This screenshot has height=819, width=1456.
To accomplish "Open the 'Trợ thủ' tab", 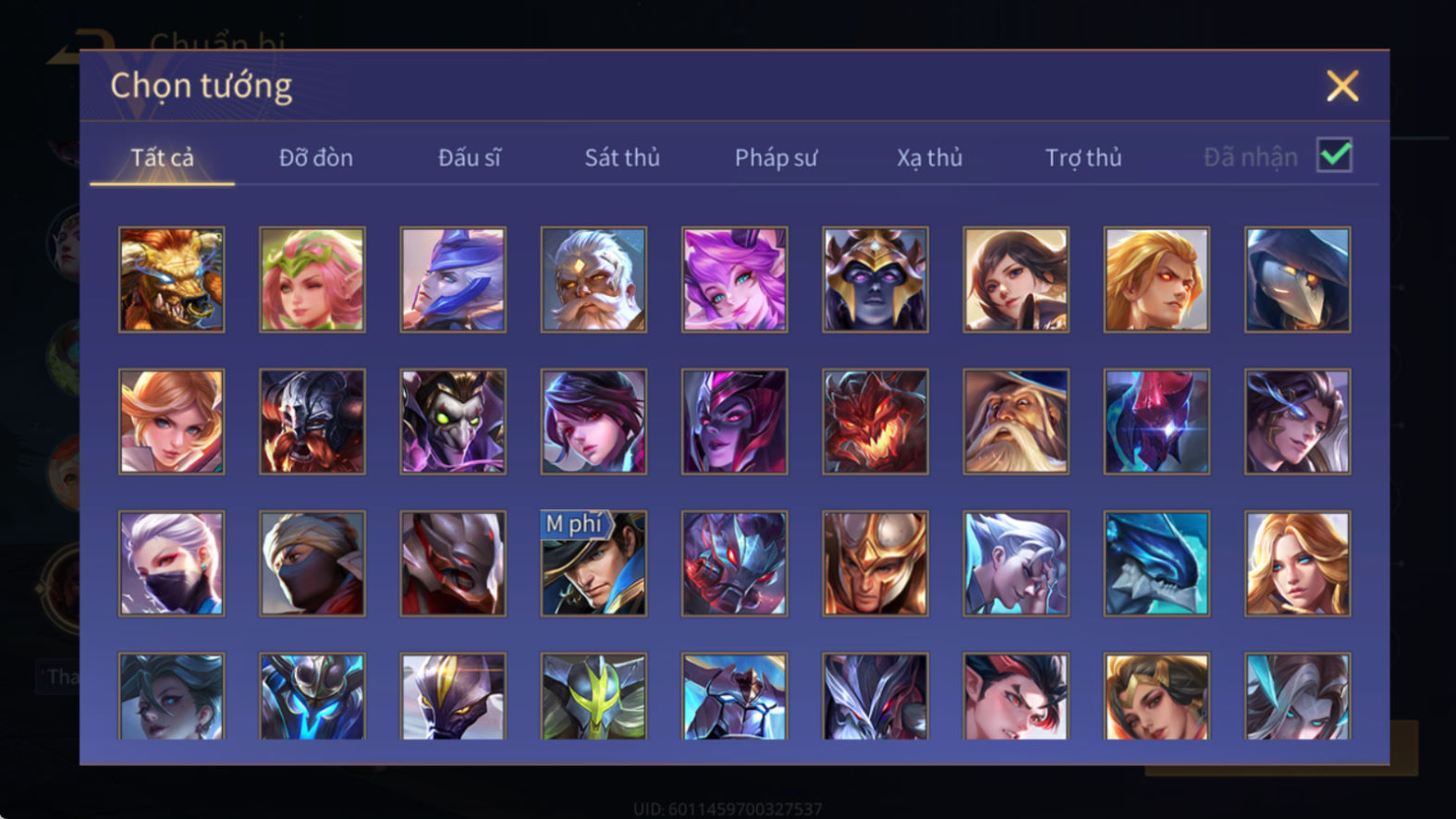I will (x=1083, y=158).
